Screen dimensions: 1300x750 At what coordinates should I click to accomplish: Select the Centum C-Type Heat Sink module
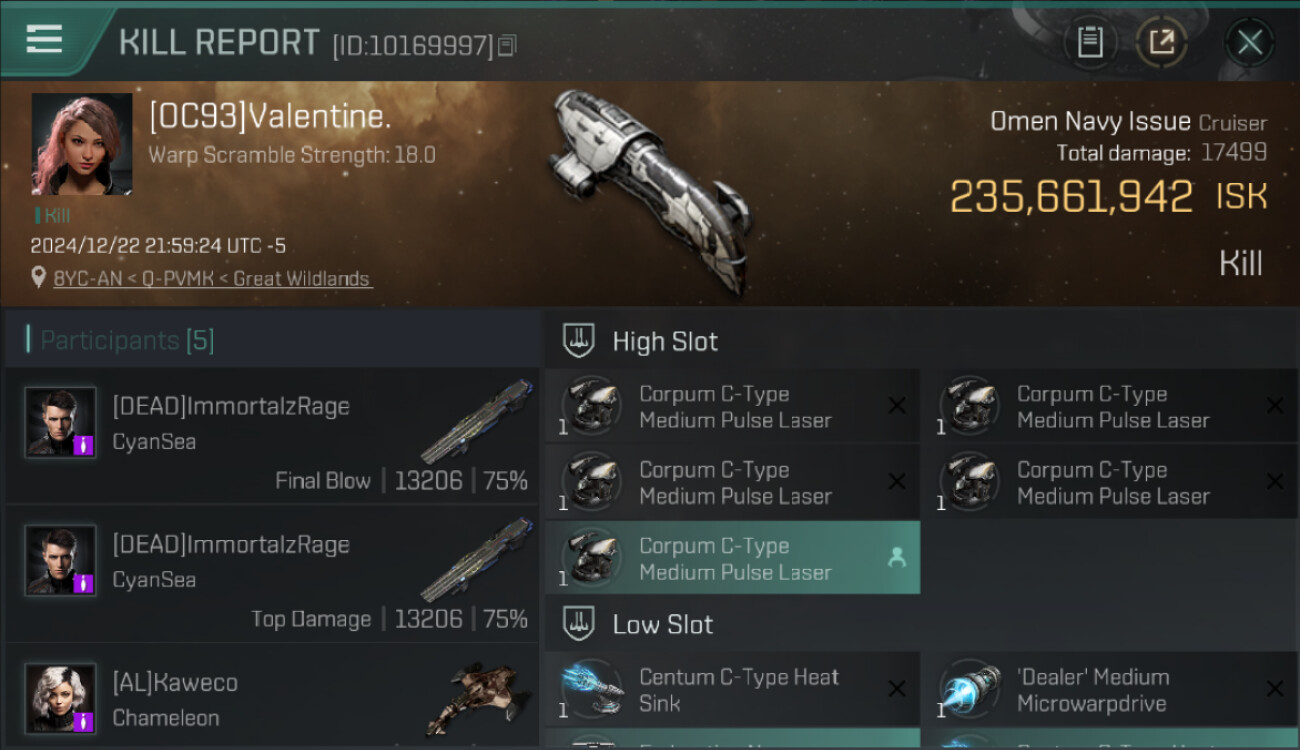[732, 689]
